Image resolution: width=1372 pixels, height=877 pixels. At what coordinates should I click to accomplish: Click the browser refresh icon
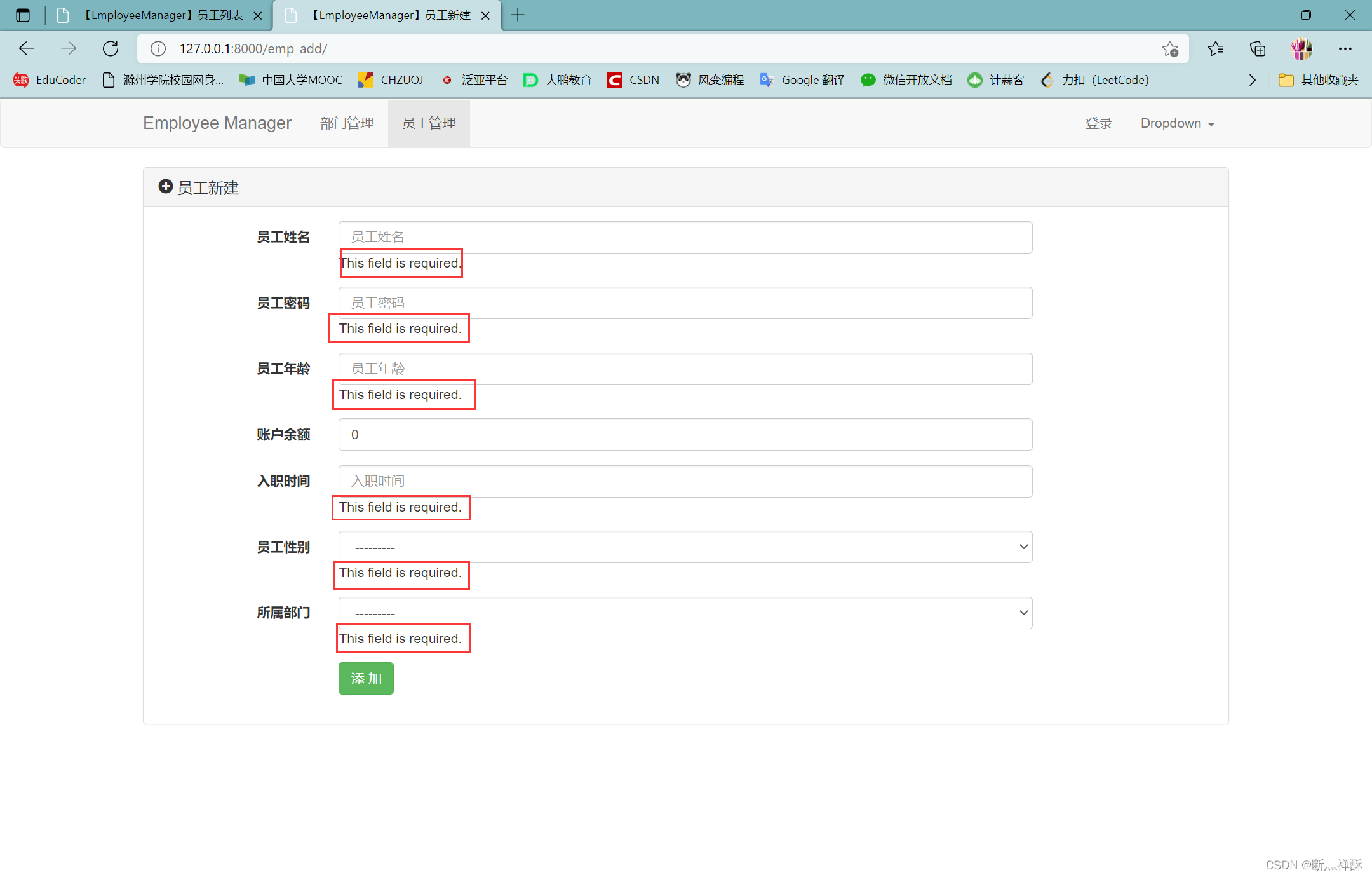[x=111, y=48]
